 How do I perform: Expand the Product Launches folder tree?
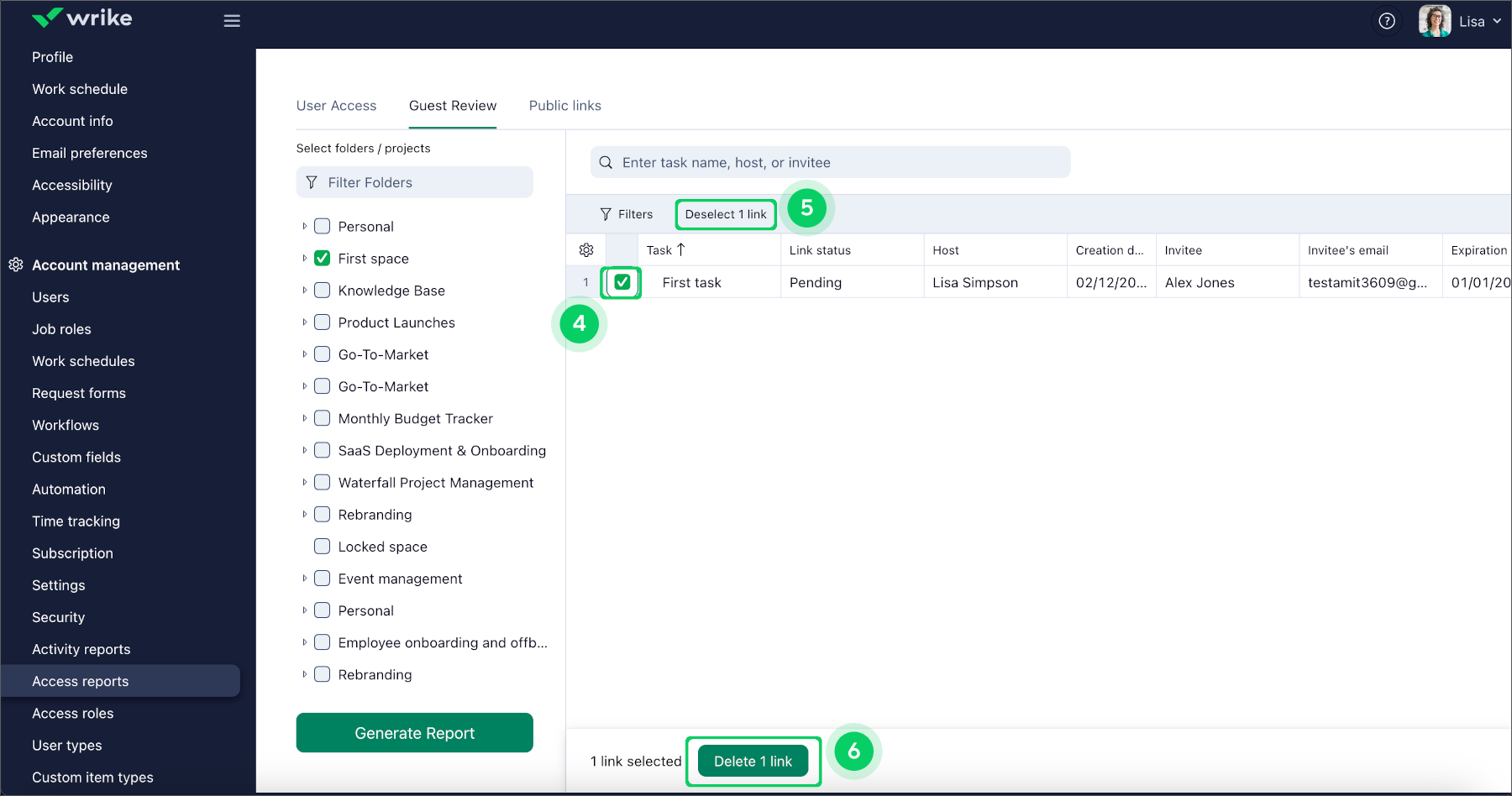(304, 322)
